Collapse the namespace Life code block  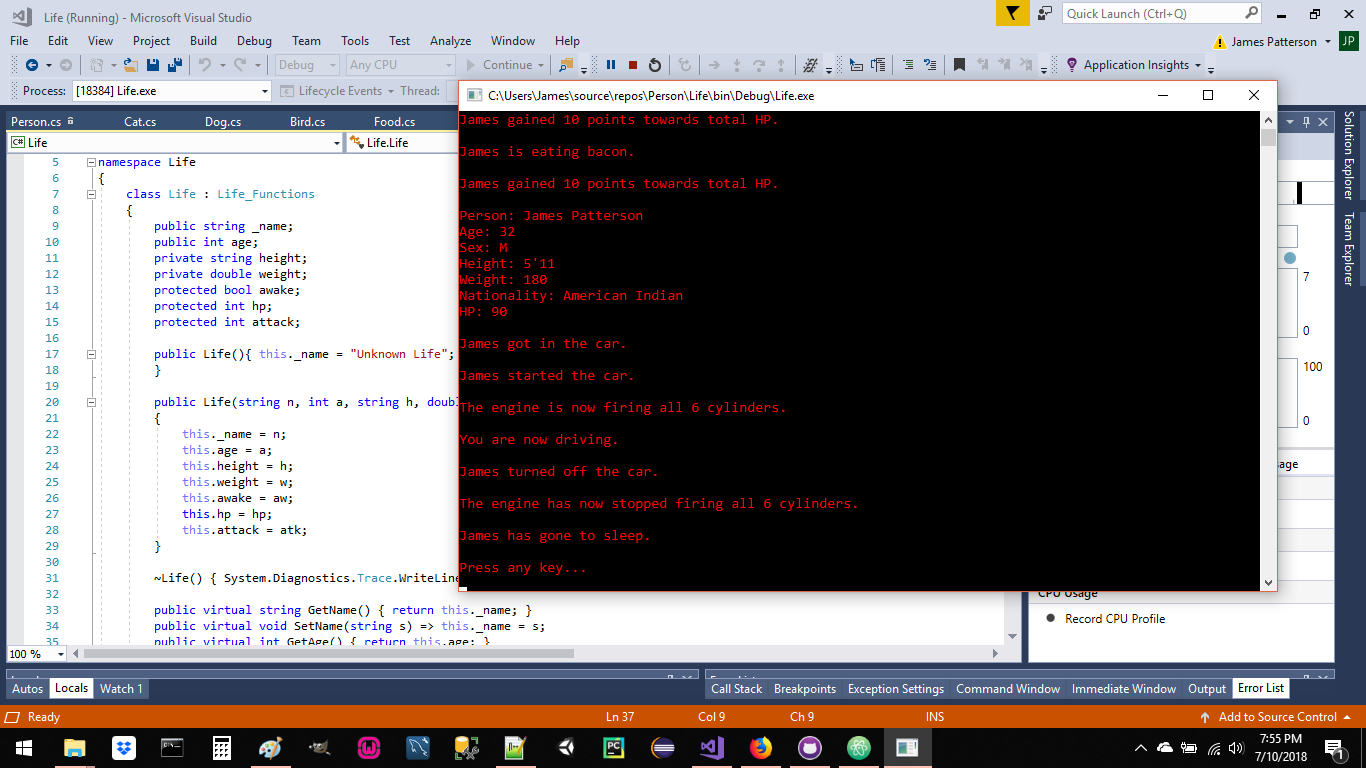pos(91,162)
